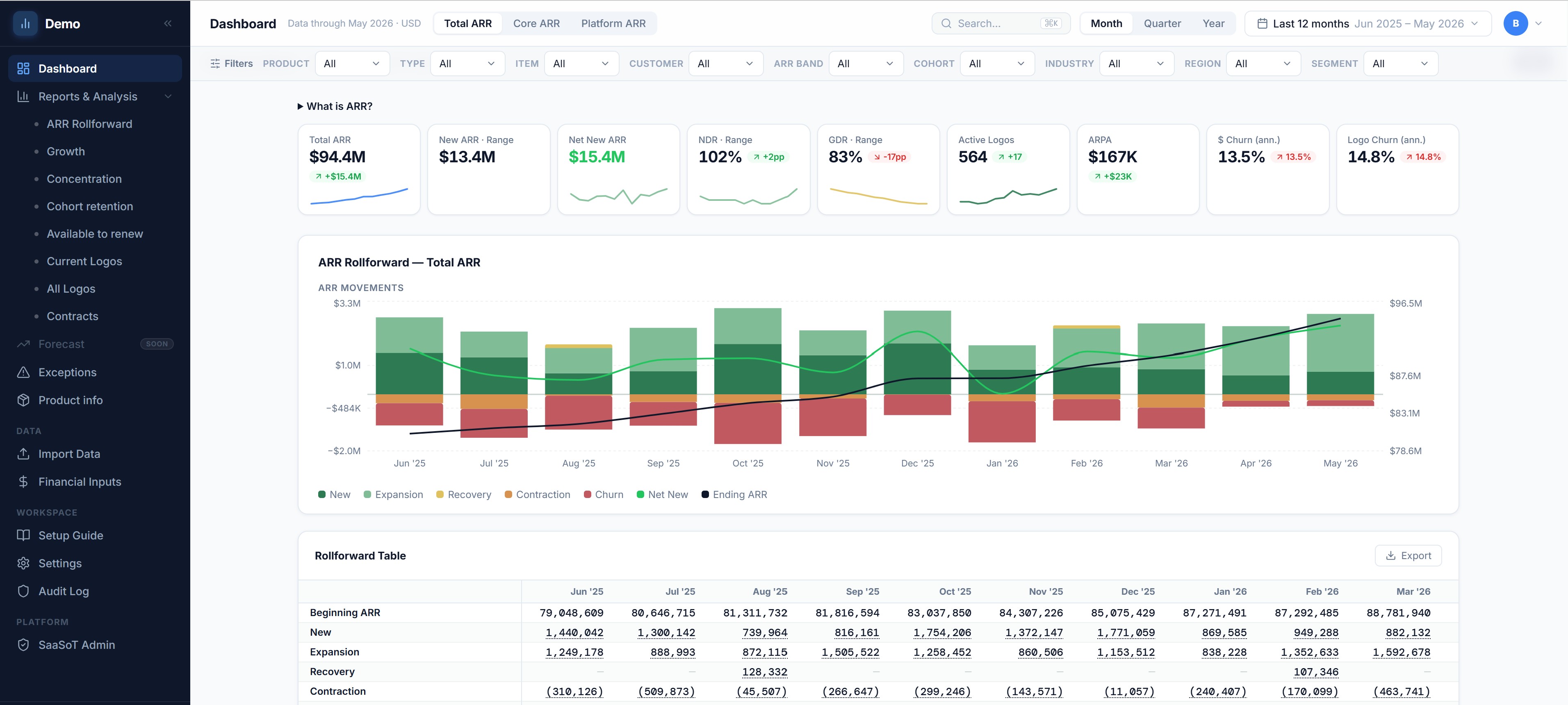Click the NDR +2pp change badge
The image size is (1568, 705).
[768, 156]
